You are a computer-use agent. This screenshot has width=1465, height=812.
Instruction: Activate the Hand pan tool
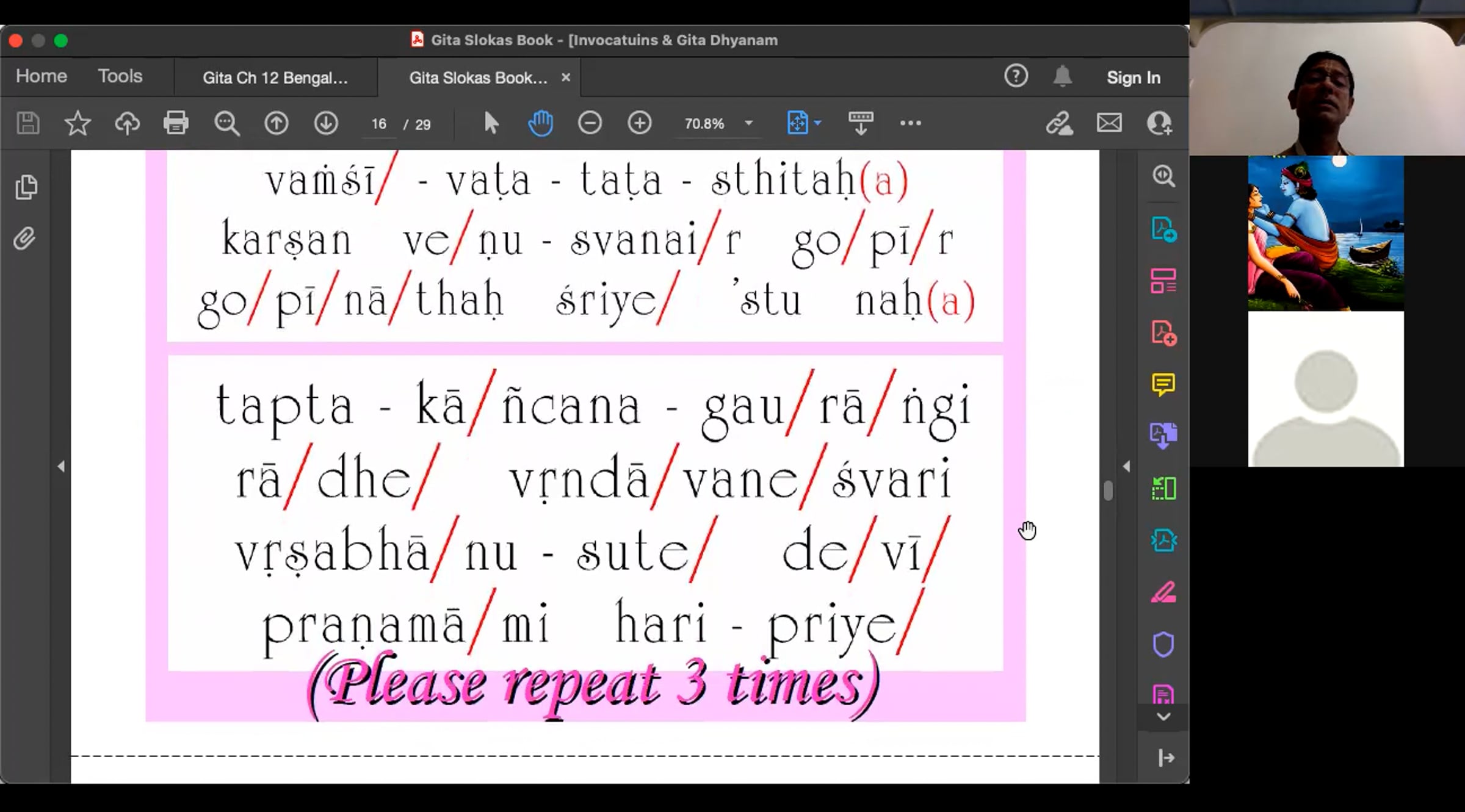540,123
